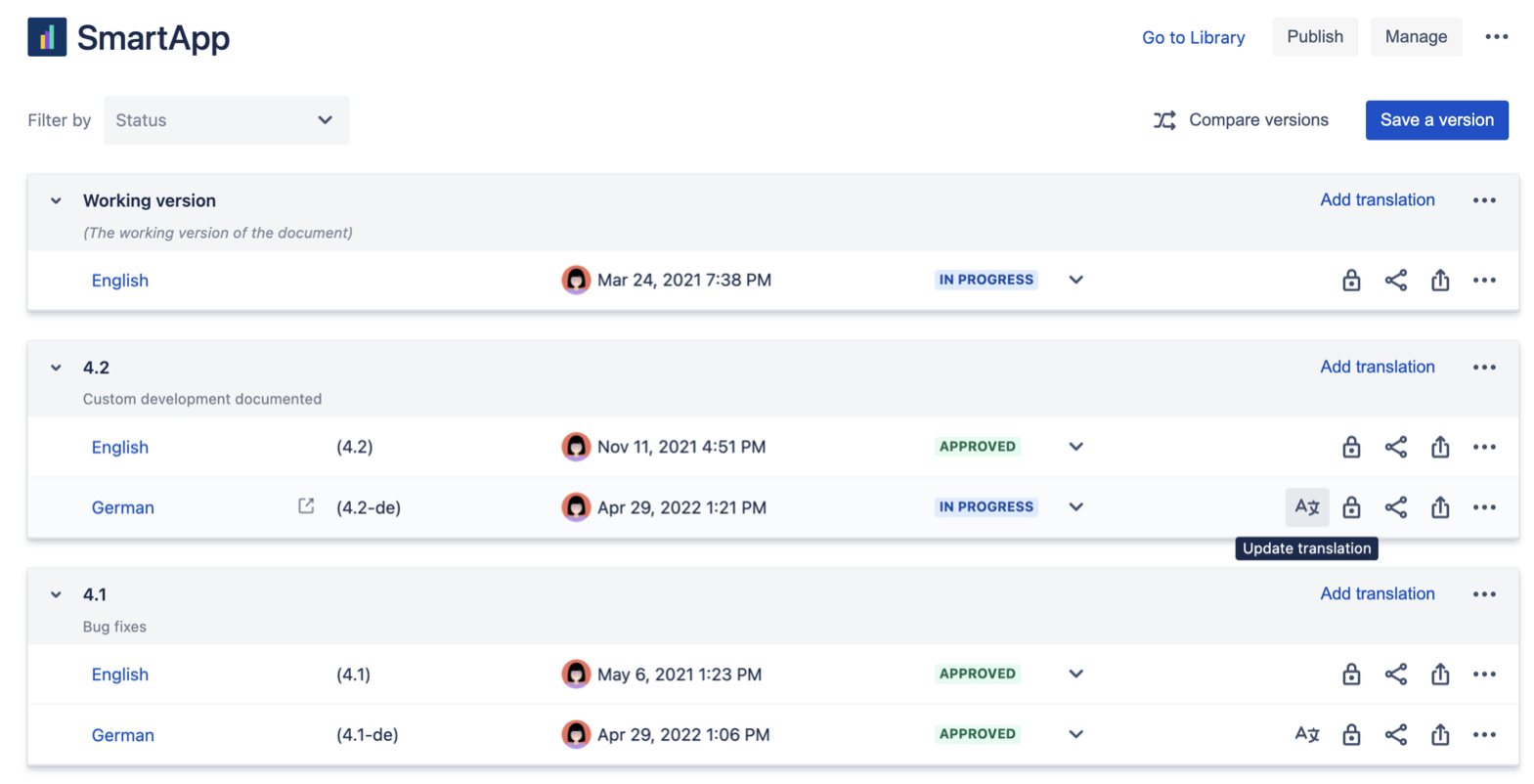The image size is (1534, 784).
Task: Click Compare versions
Action: (1241, 120)
